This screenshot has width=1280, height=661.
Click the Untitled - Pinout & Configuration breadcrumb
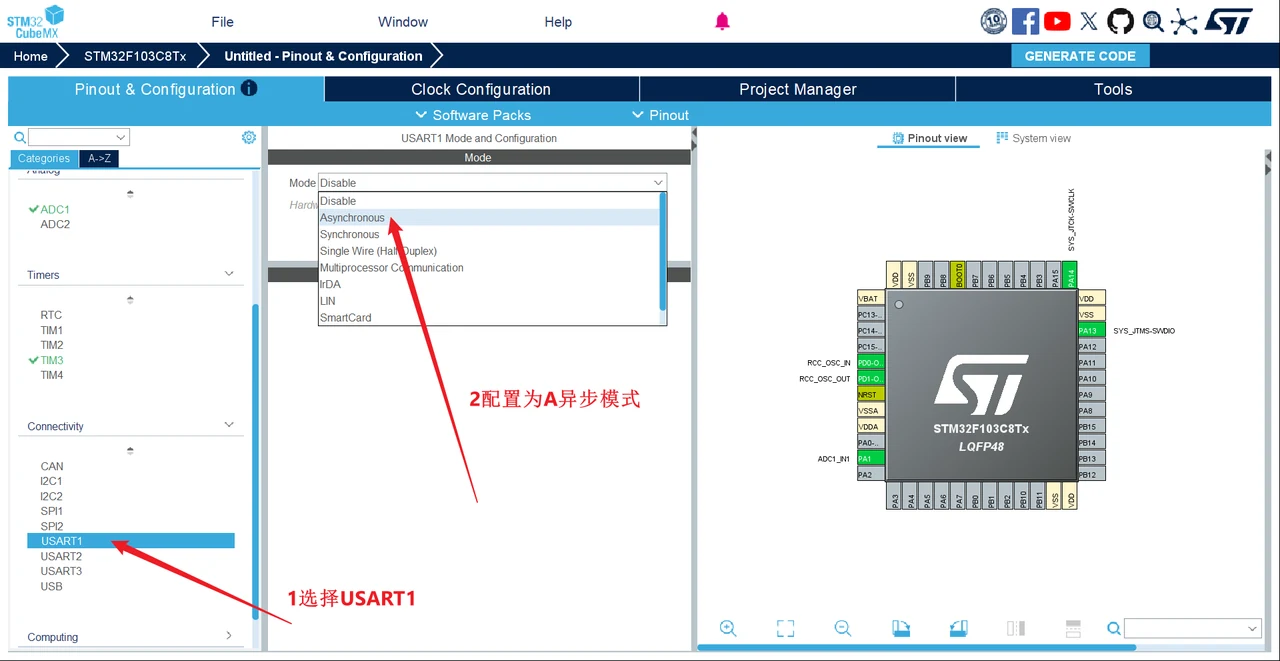click(x=323, y=56)
